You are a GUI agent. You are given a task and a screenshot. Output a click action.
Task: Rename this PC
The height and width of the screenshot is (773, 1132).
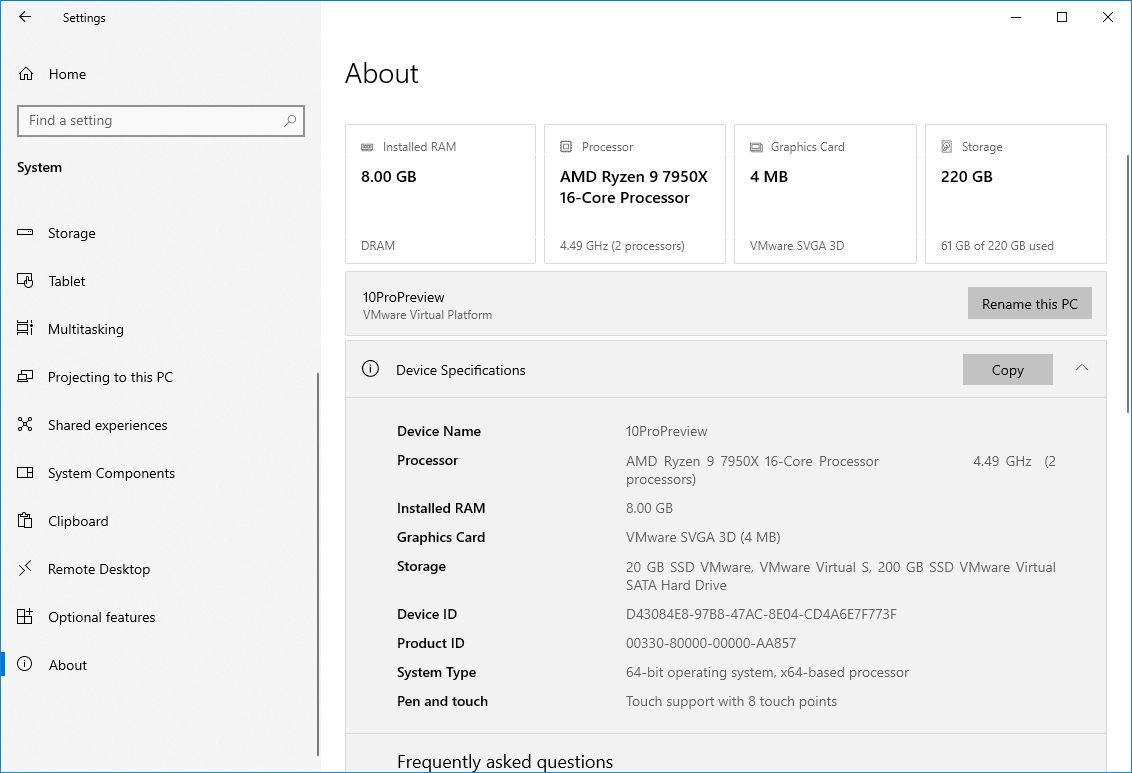click(1029, 303)
